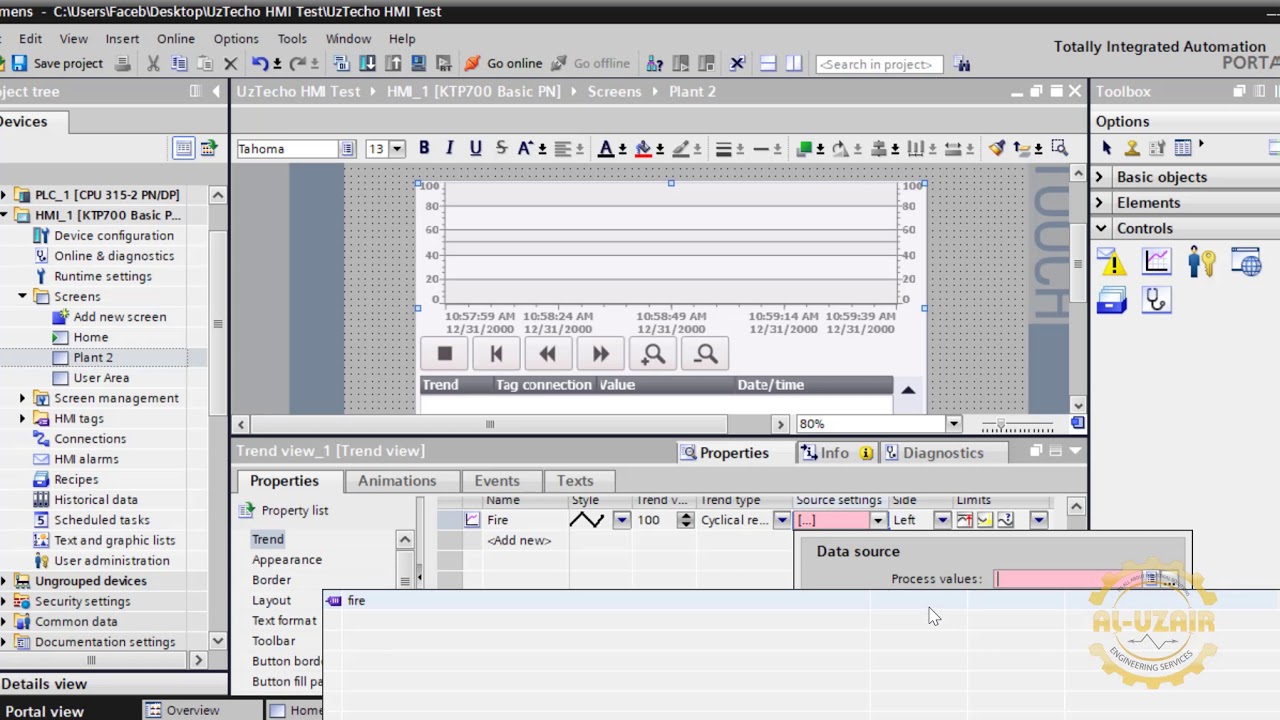Open the Tahoma font name dropdown
Viewport: 1280px width, 720px height.
(x=347, y=149)
